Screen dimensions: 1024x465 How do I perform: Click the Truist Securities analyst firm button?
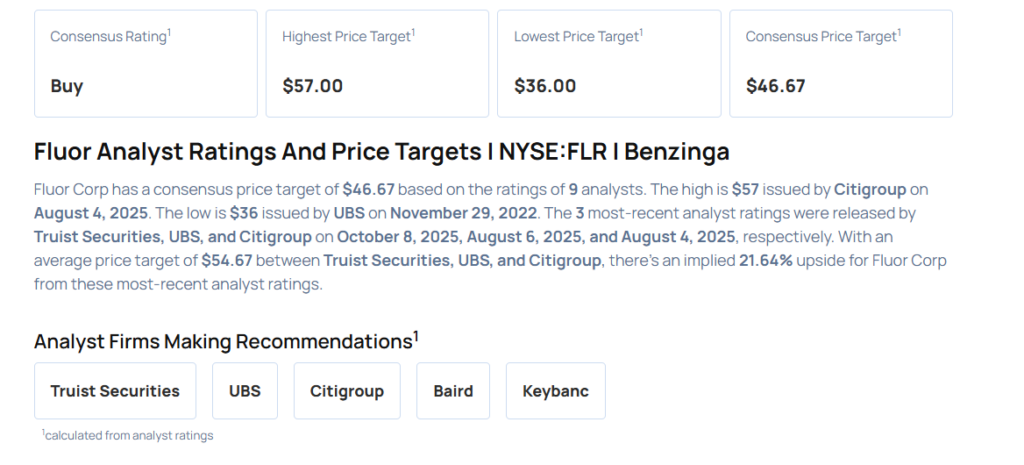point(115,391)
